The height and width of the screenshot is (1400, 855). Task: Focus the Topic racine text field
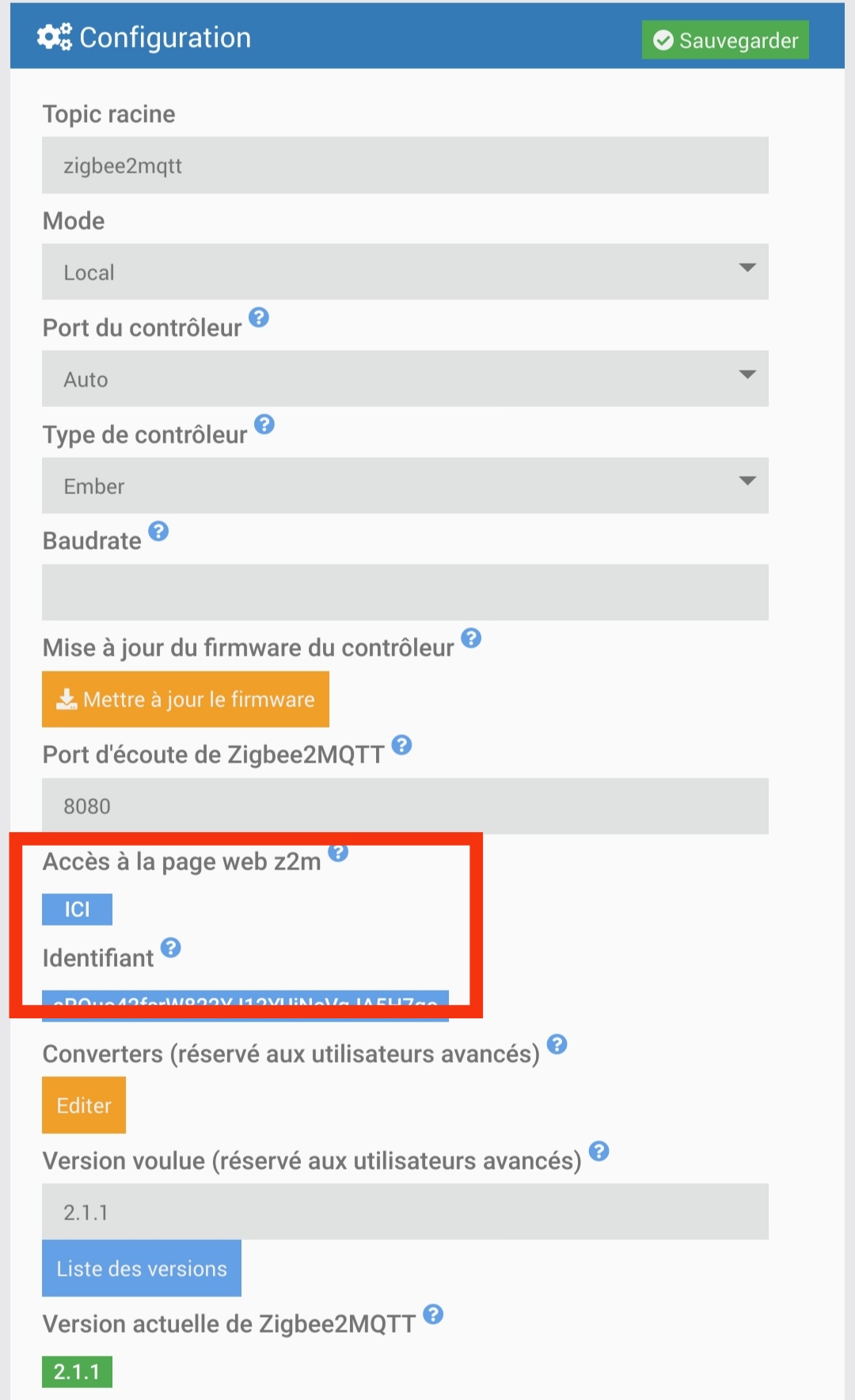click(405, 165)
